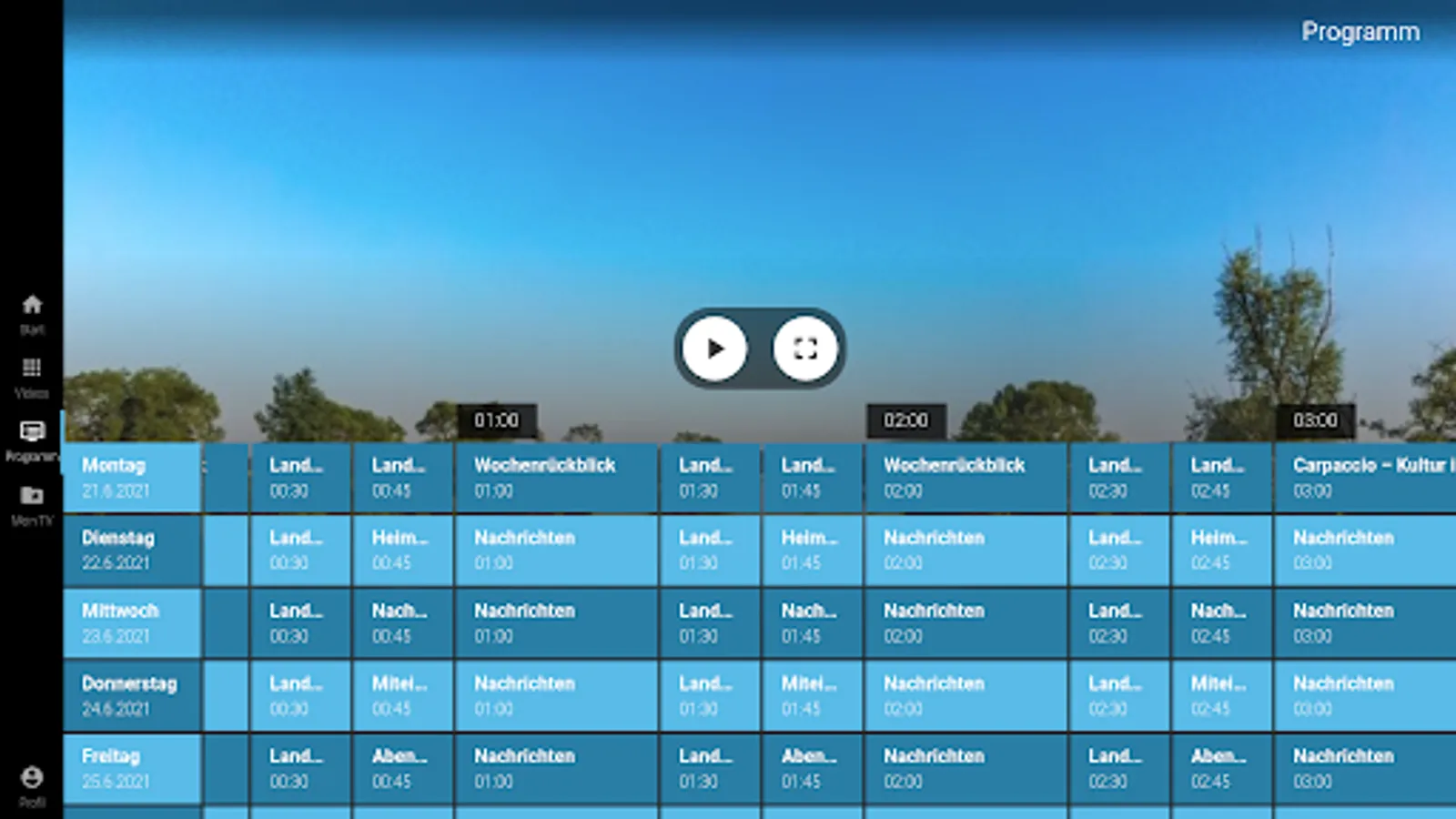
Task: Open Montag's Land... entry at 00:30
Action: click(300, 478)
